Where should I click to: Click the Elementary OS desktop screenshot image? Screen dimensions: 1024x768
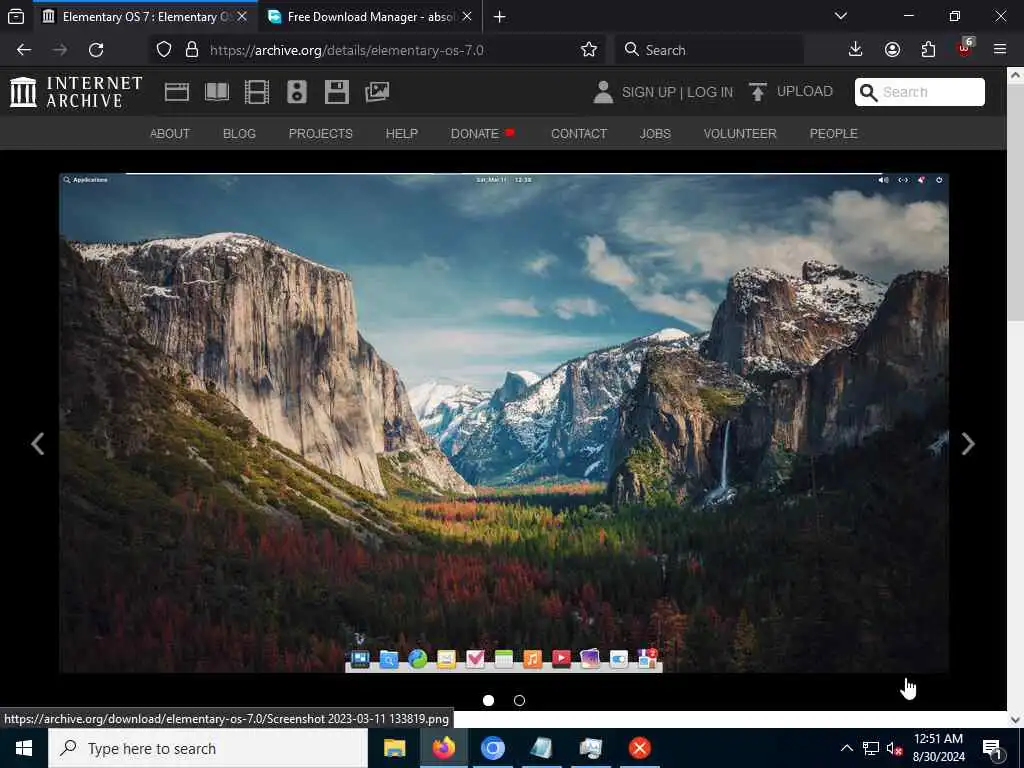click(x=504, y=423)
